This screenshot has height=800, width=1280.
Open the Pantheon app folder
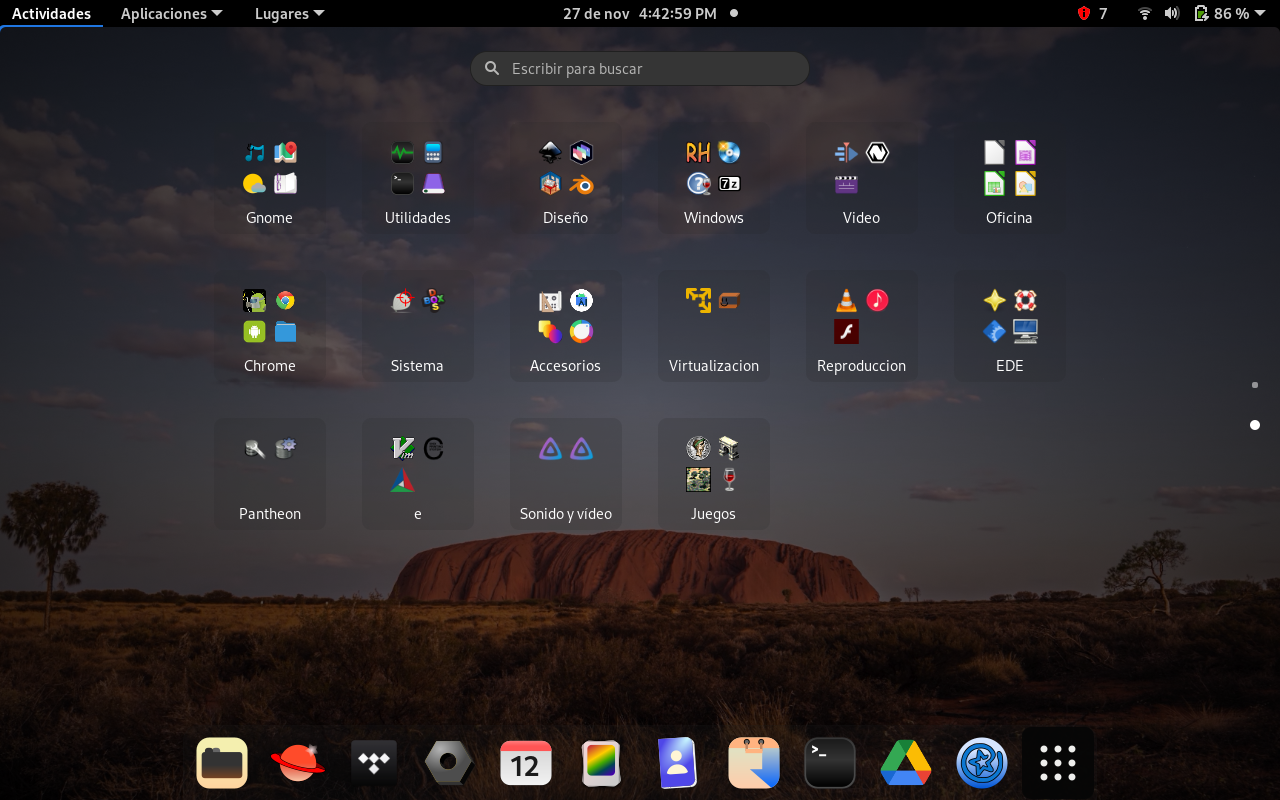click(x=270, y=474)
